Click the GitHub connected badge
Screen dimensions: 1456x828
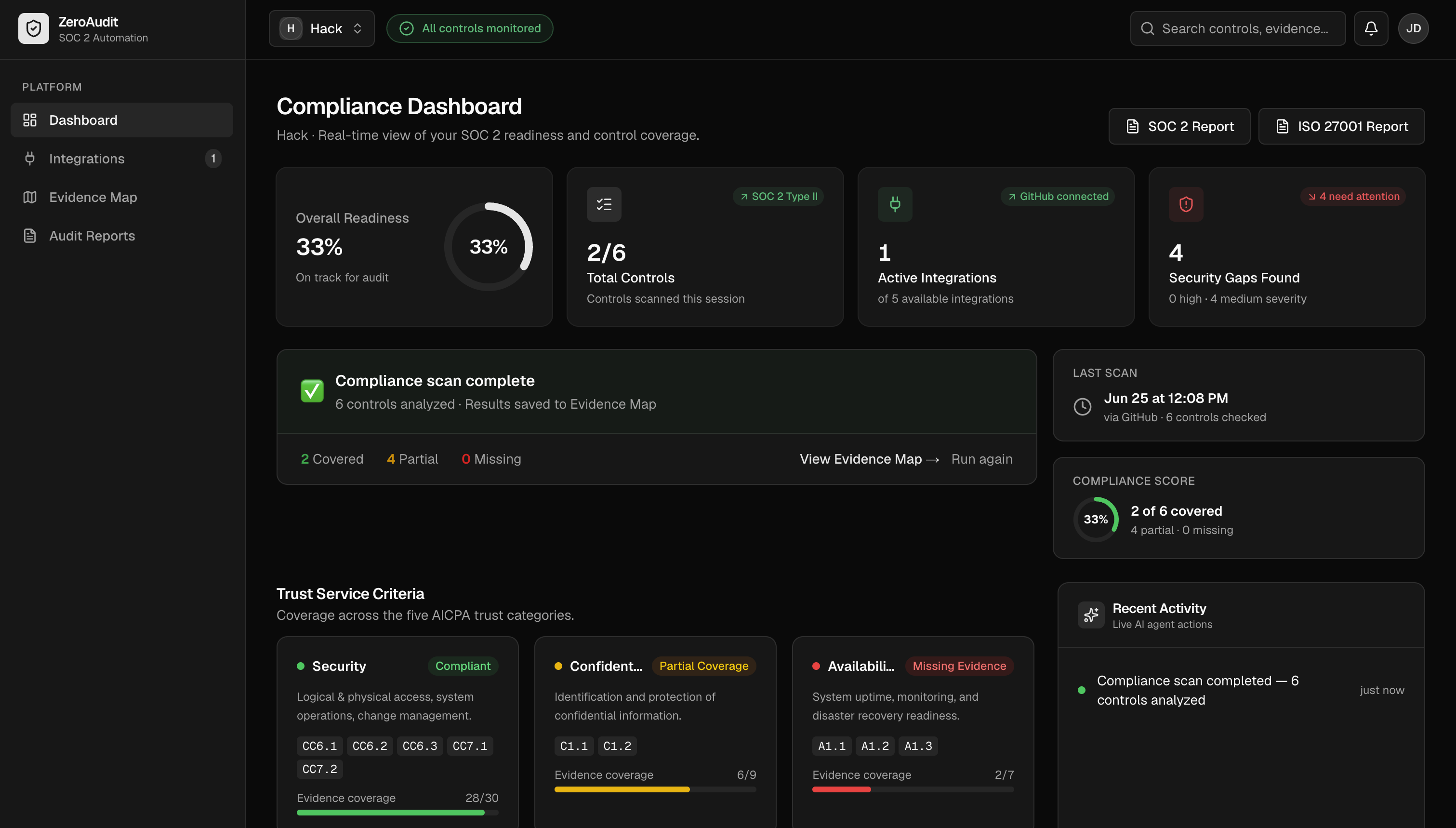coord(1058,196)
